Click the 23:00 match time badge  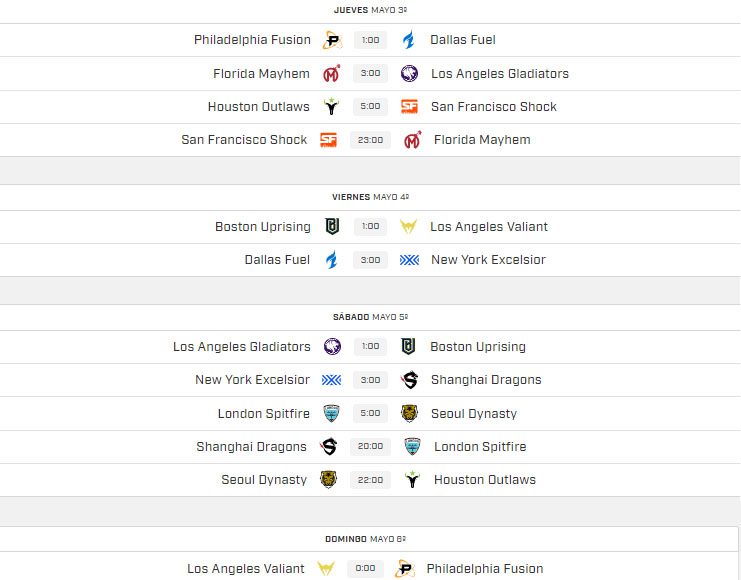pyautogui.click(x=370, y=140)
